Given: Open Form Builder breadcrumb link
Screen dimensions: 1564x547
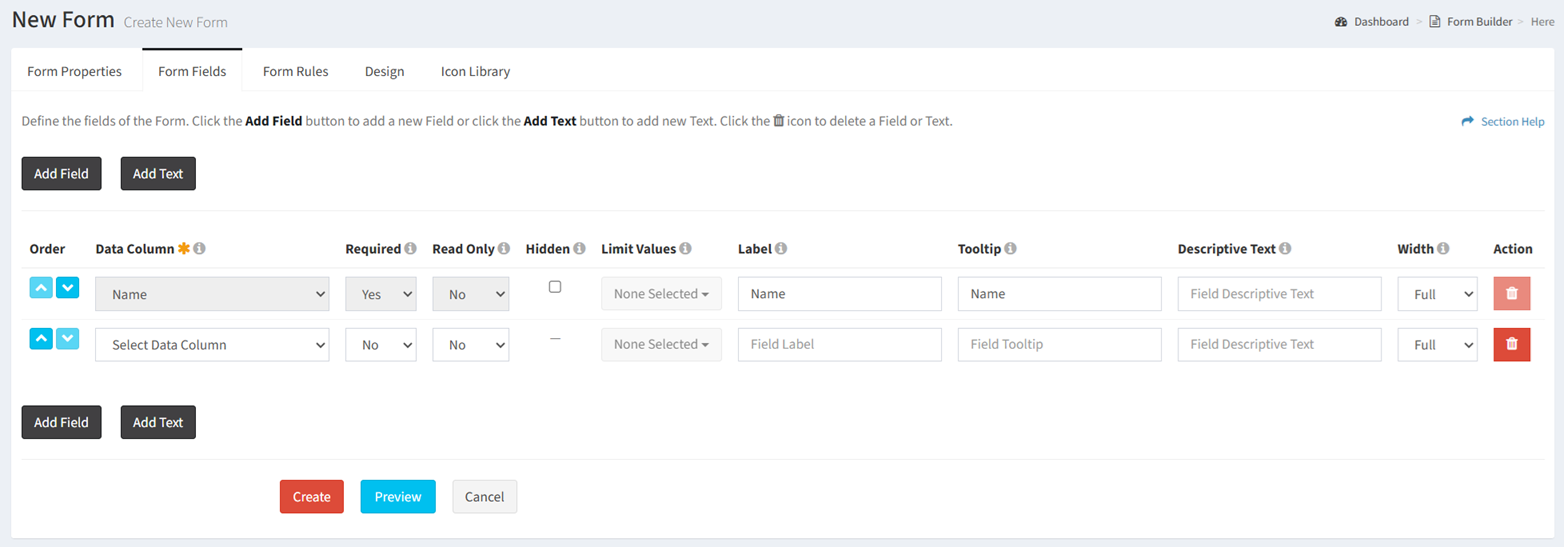Looking at the screenshot, I should pos(1480,22).
